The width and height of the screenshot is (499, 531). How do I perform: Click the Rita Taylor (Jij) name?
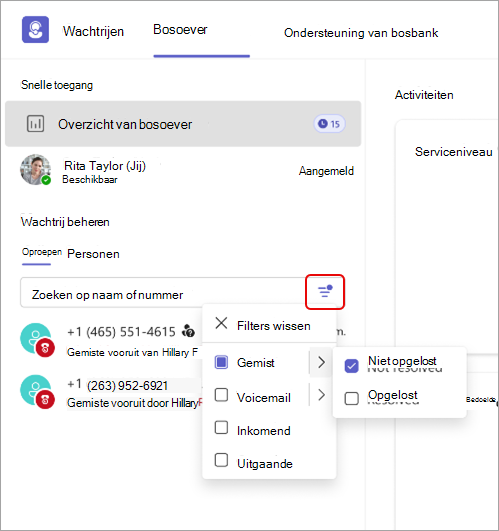click(105, 166)
